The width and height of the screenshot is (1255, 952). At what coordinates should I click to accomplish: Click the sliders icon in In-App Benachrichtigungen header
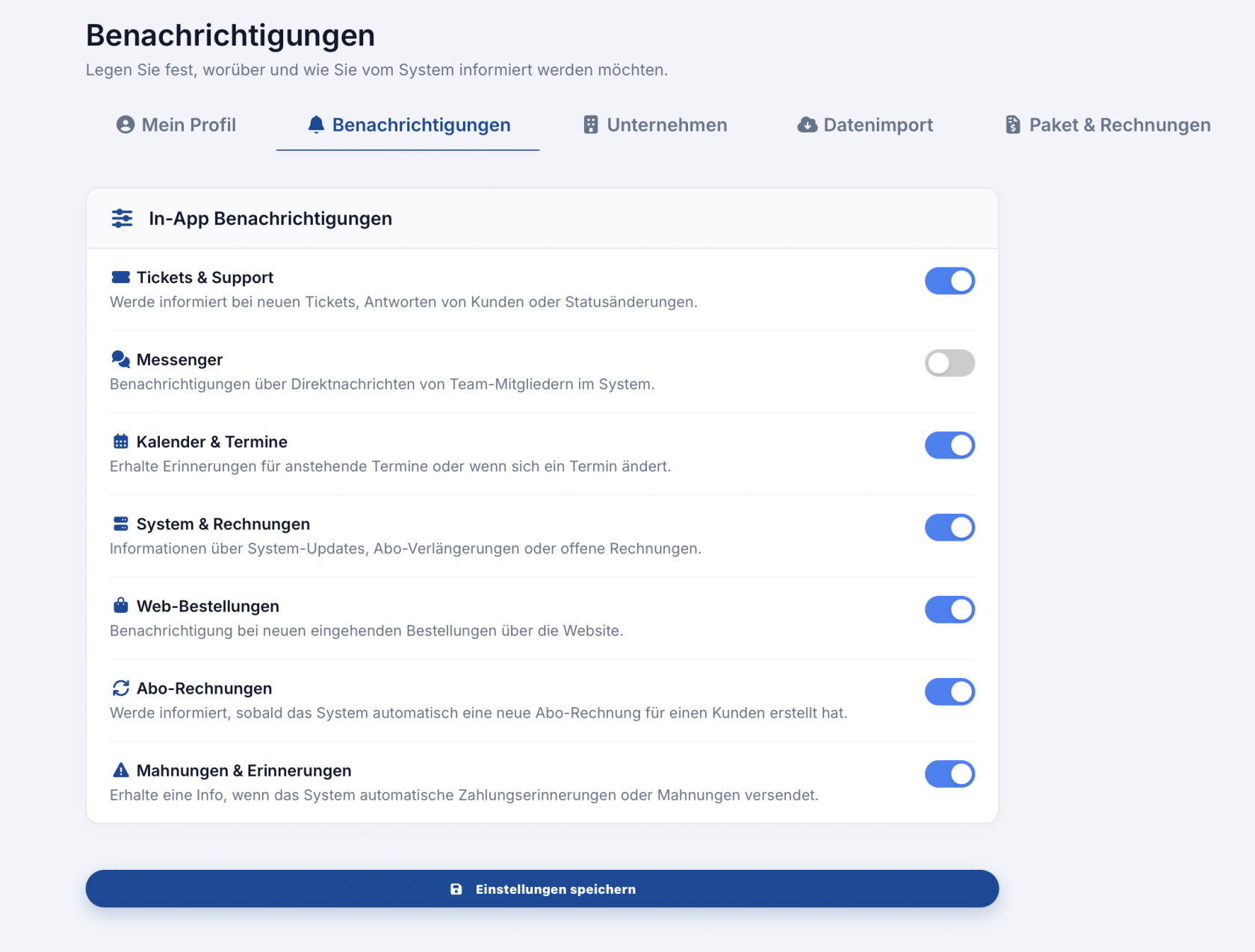click(x=122, y=219)
